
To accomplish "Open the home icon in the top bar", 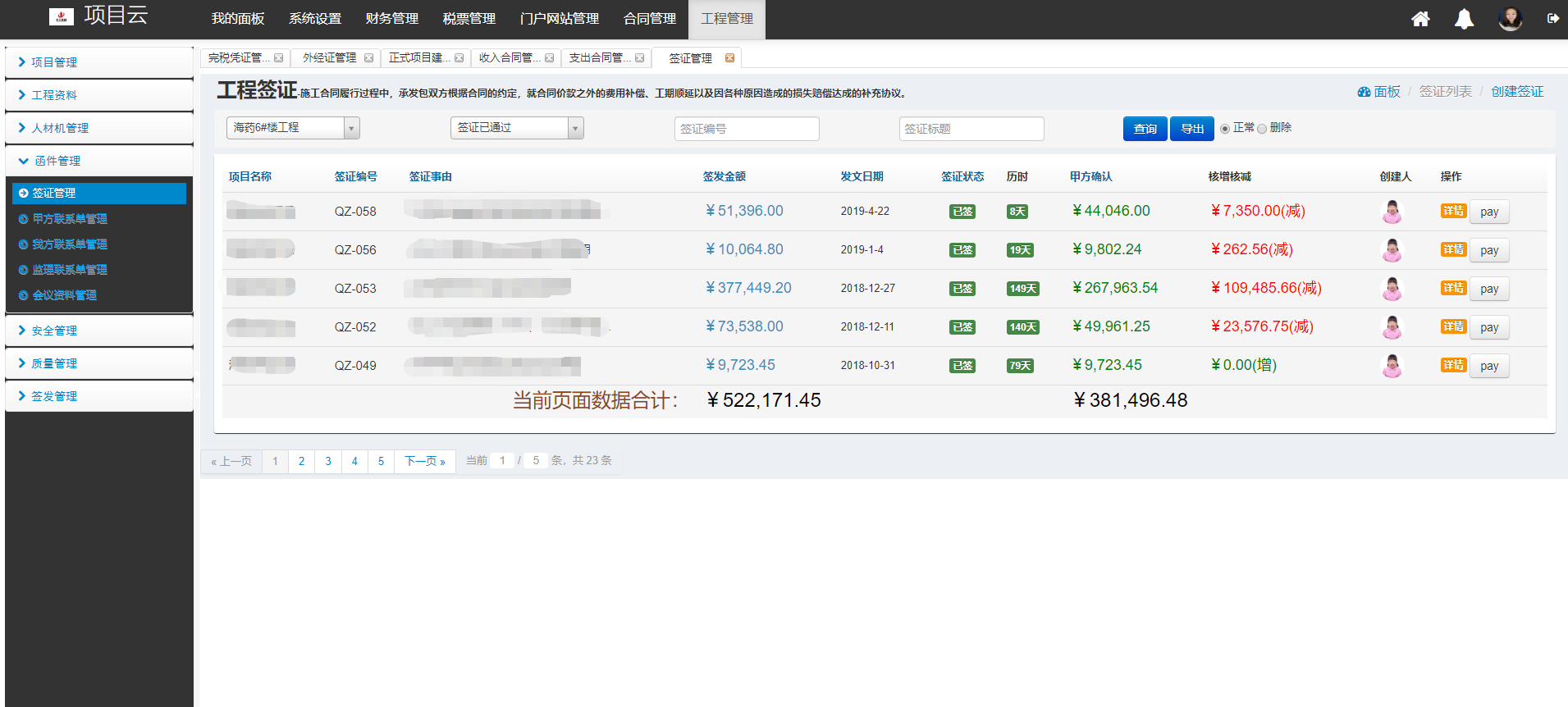I will 1420,19.
